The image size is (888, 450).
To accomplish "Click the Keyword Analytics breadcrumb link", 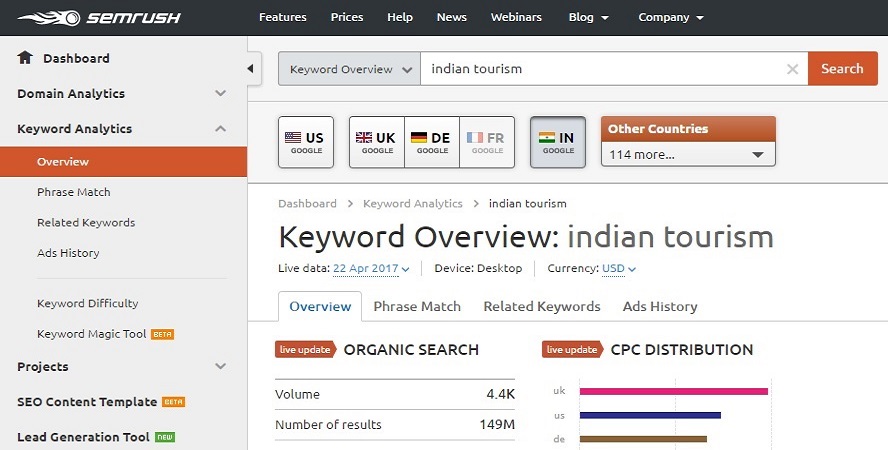I will click(413, 203).
